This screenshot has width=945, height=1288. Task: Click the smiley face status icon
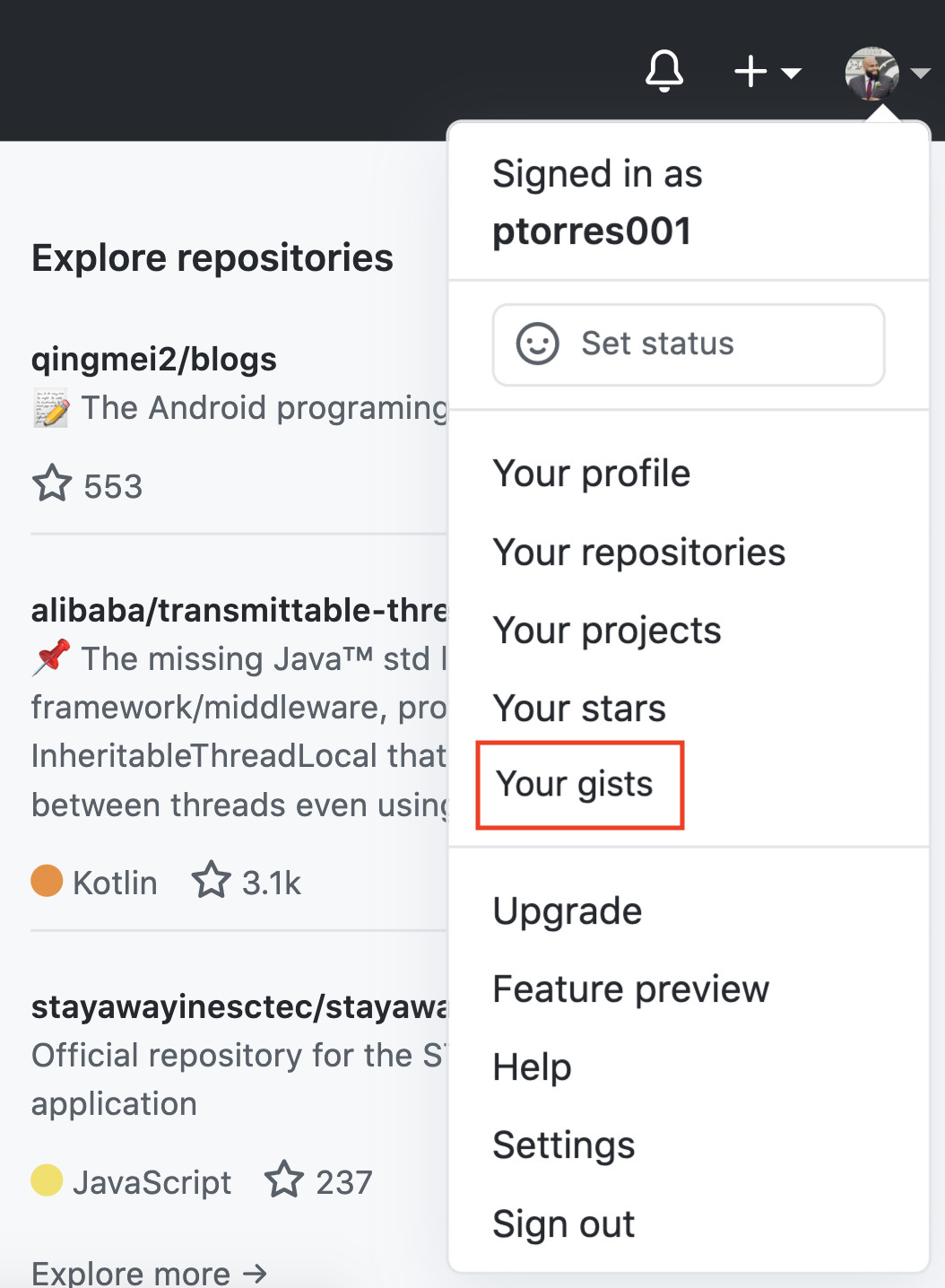[x=538, y=344]
